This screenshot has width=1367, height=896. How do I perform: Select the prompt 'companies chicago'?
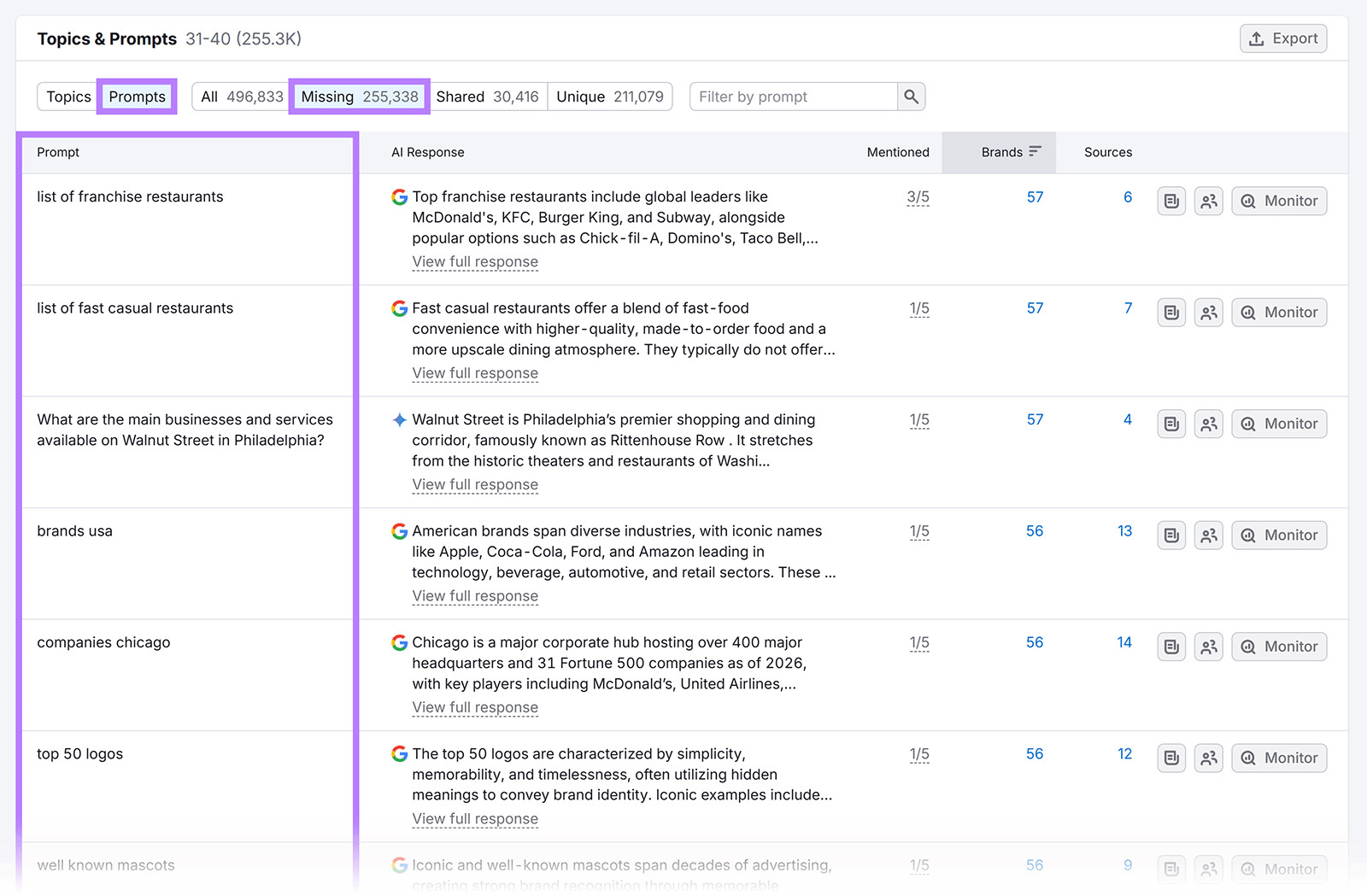(103, 642)
